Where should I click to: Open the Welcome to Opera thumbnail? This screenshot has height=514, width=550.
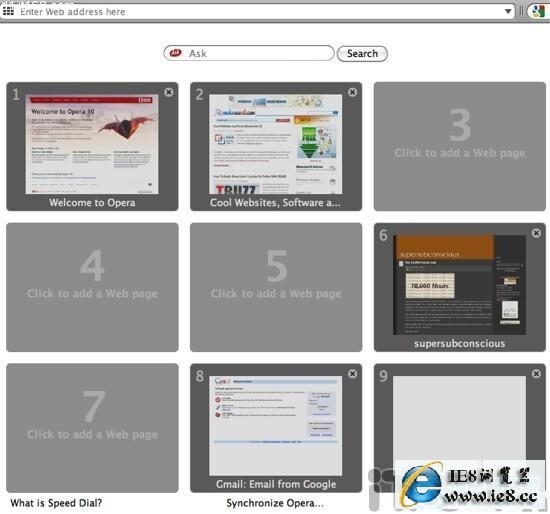pos(92,144)
